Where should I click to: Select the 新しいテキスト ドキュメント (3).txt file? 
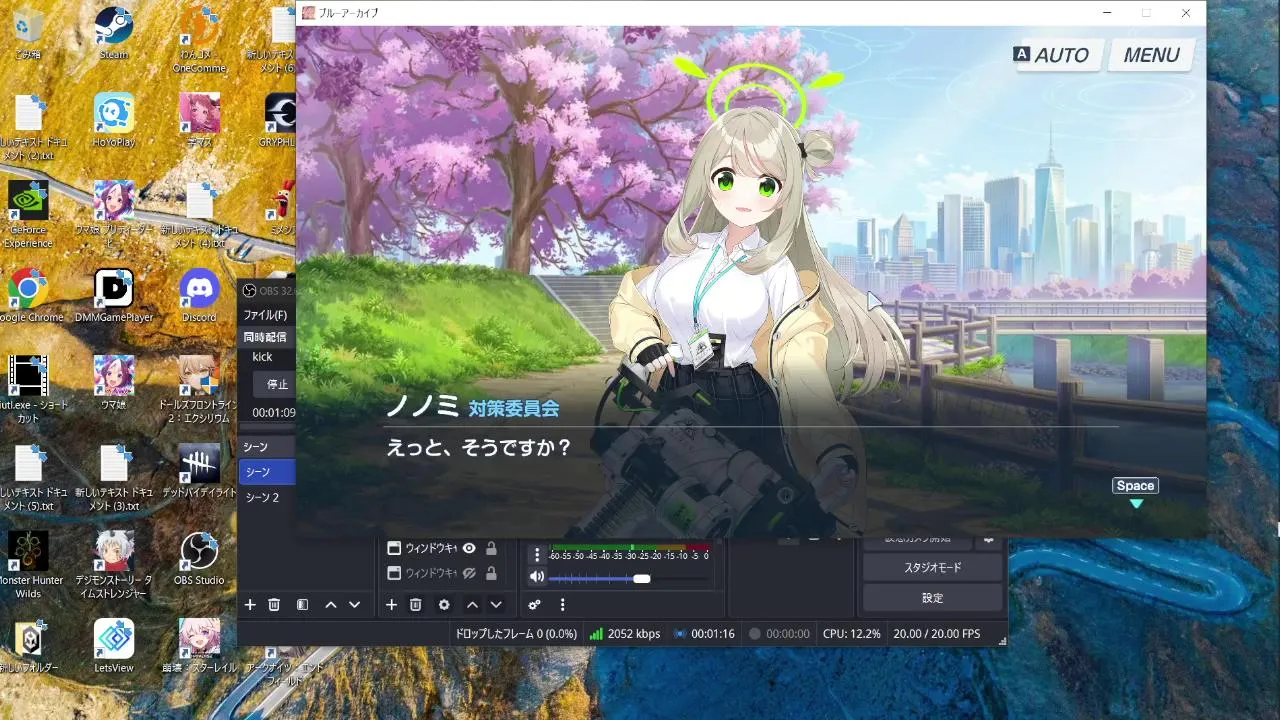(x=114, y=477)
